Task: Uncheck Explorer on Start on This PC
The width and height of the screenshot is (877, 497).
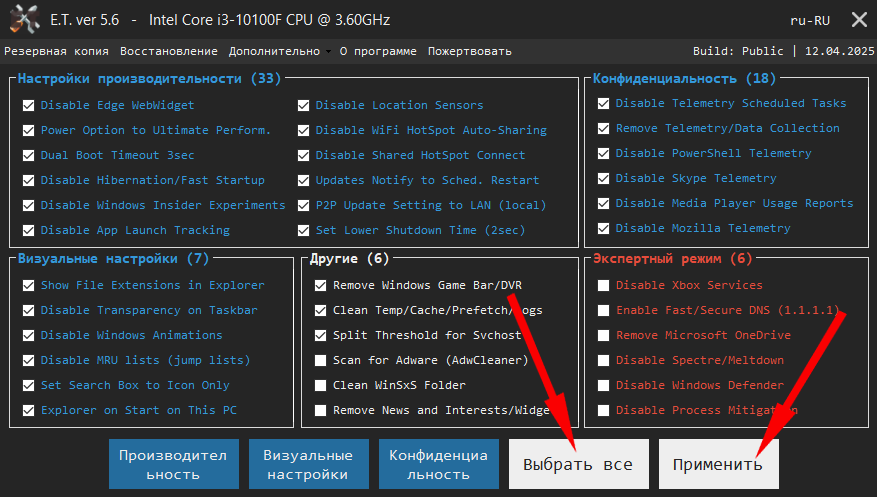Action: pyautogui.click(x=29, y=410)
